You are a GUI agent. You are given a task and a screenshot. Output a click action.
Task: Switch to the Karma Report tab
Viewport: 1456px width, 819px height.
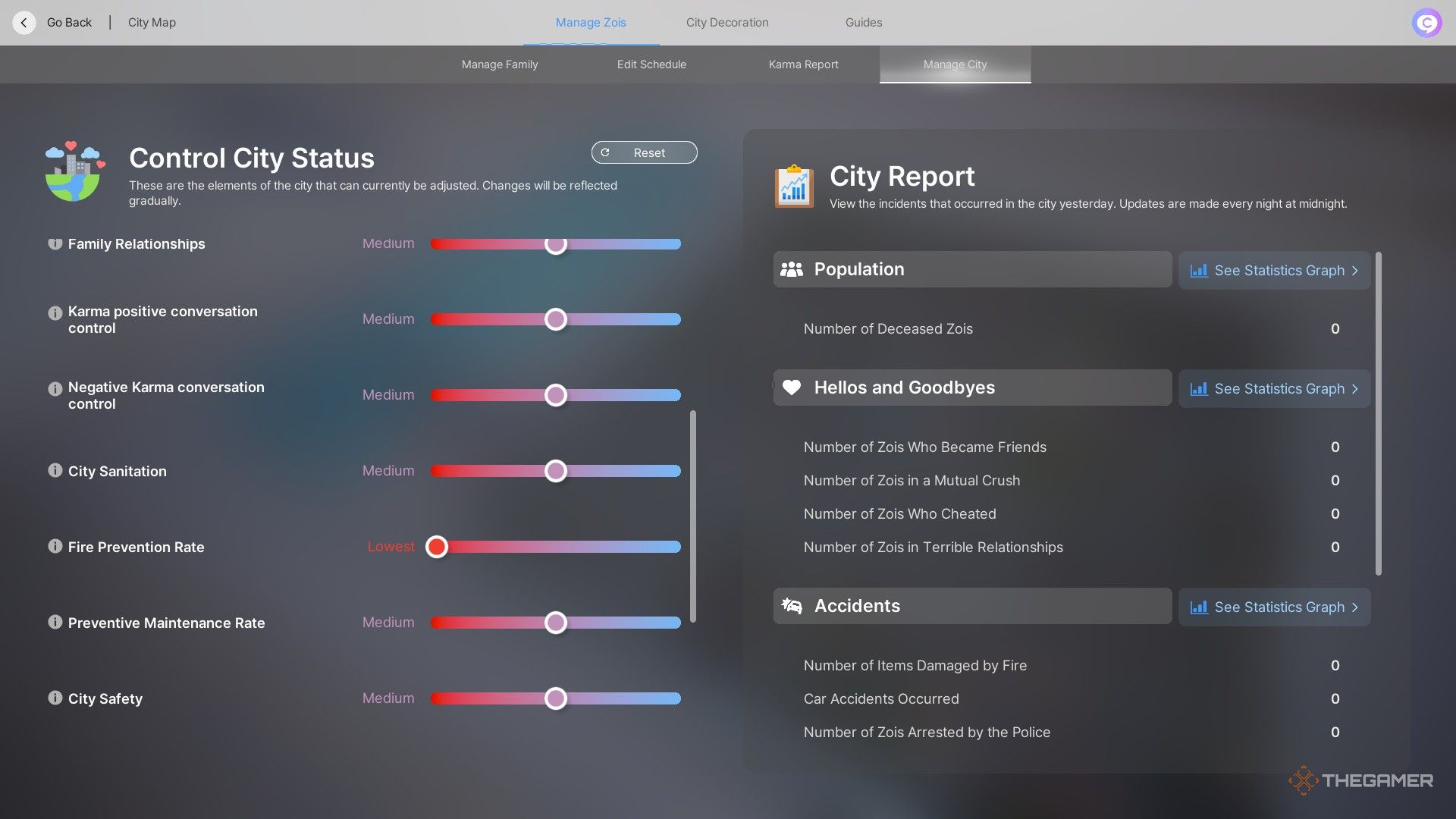pos(803,64)
